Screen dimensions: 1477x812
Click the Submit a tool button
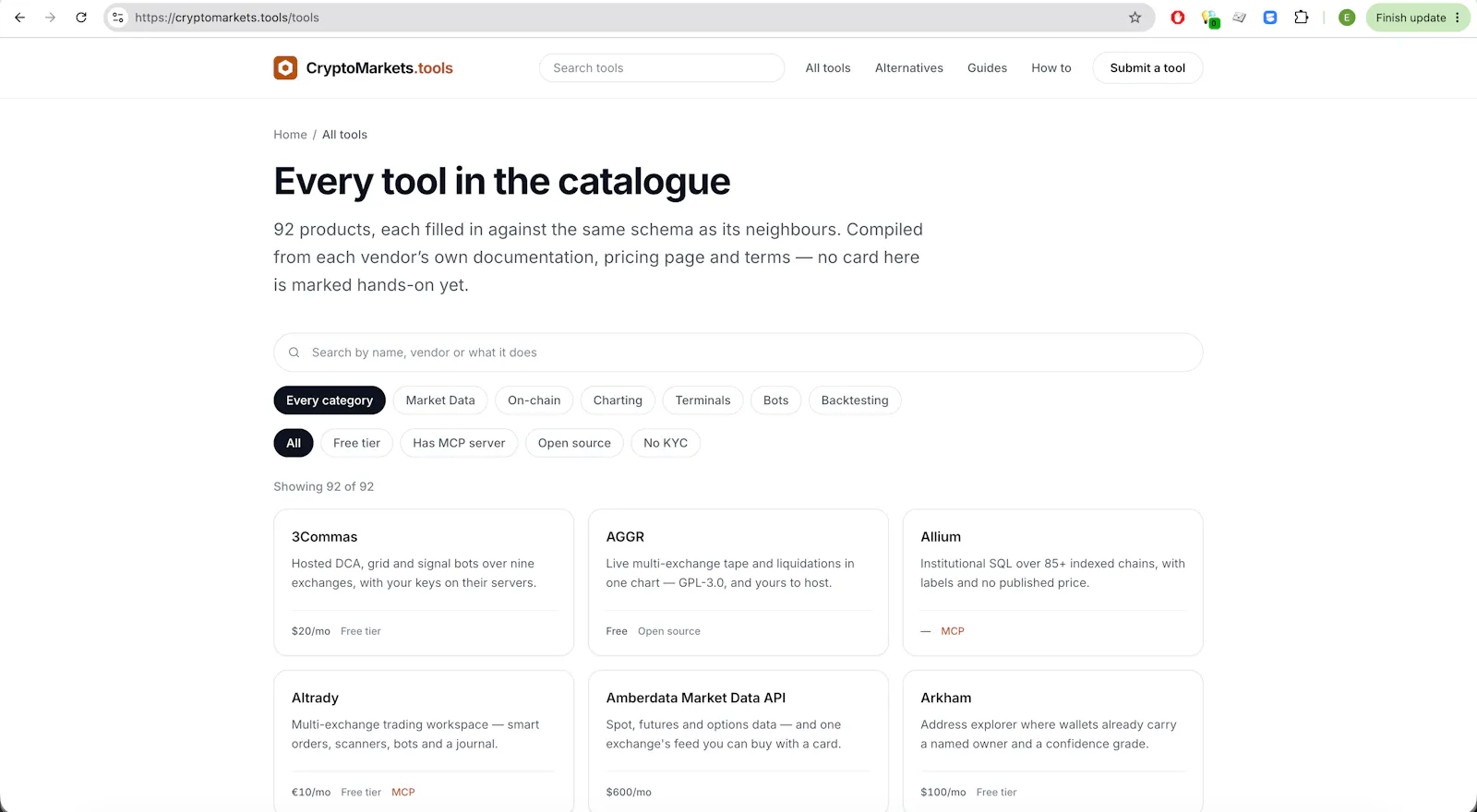click(x=1147, y=67)
